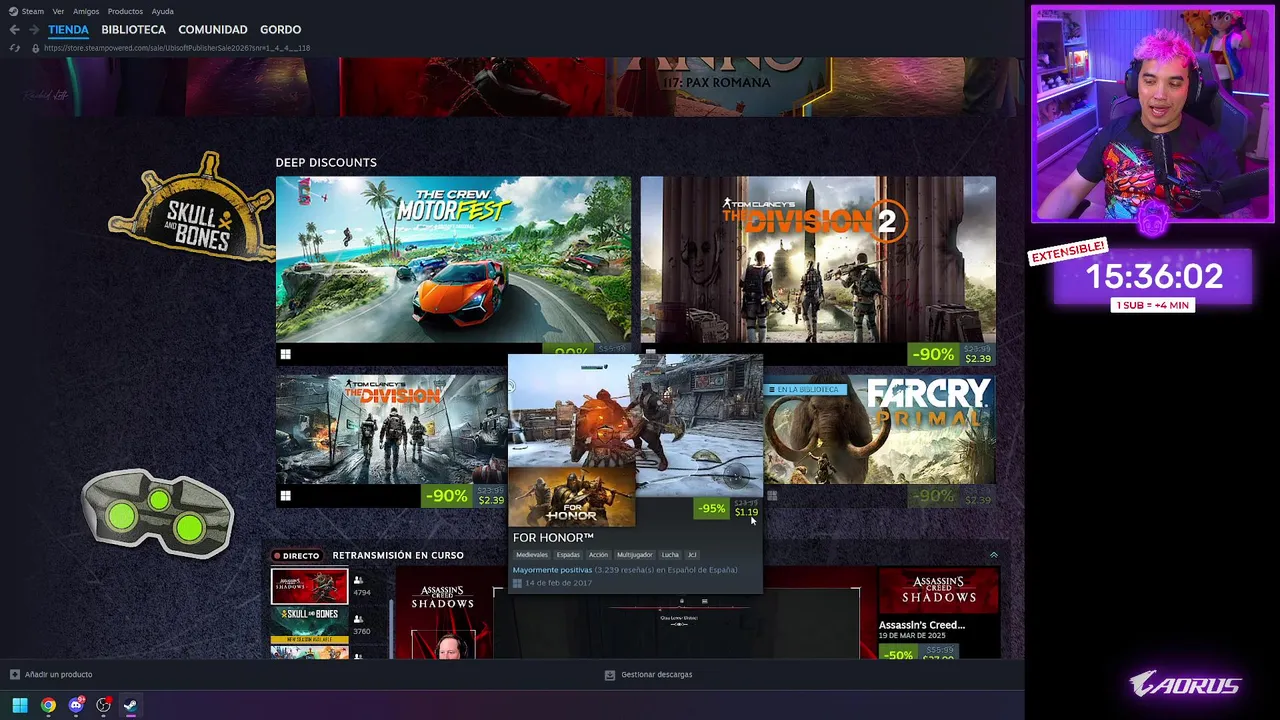Screen dimensions: 1280x720
Task: Select the Medievales tag
Action: (x=531, y=555)
